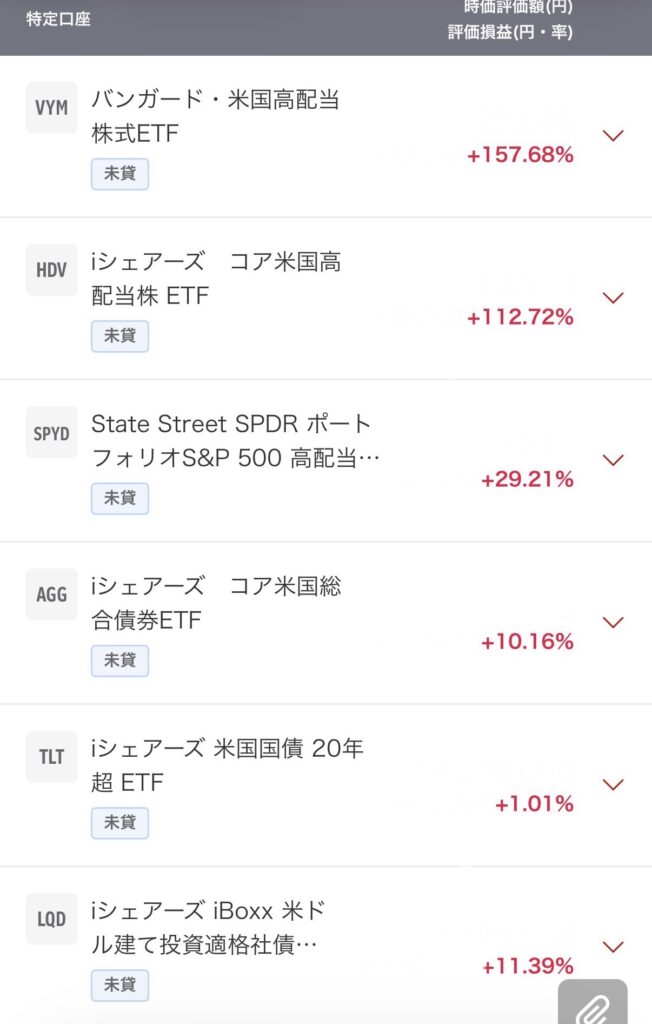Expand the LQD row chevron

tap(614, 946)
